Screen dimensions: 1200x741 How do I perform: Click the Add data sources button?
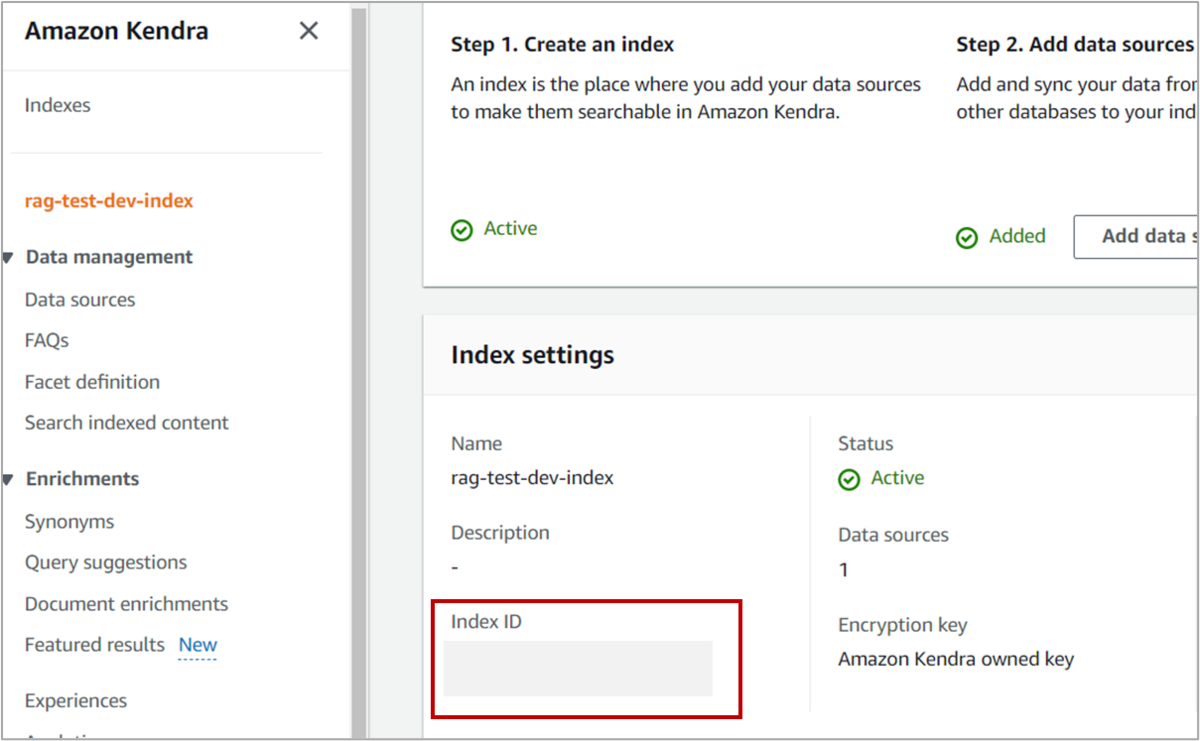(1135, 237)
